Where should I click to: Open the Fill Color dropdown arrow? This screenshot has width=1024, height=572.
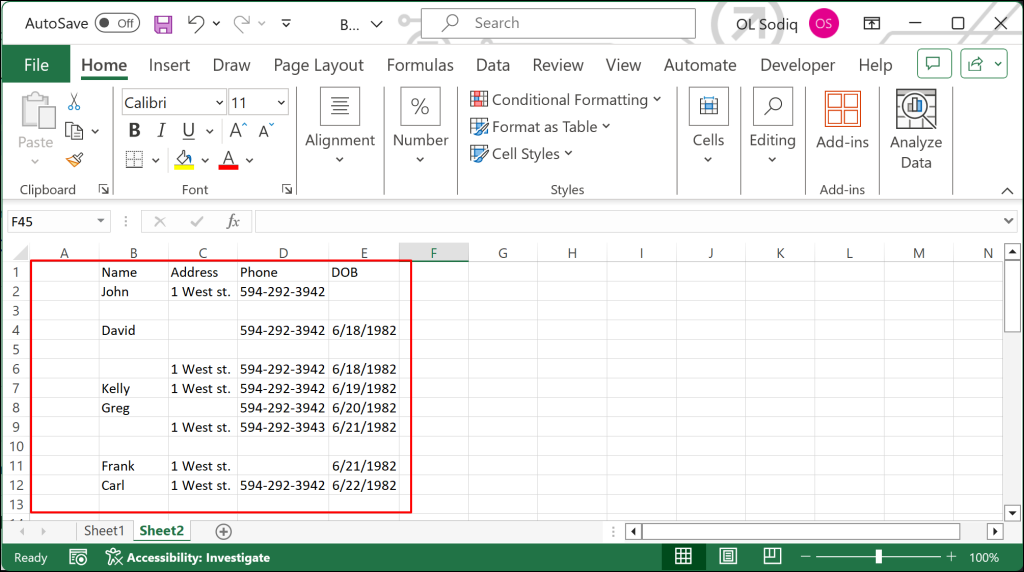(x=205, y=160)
